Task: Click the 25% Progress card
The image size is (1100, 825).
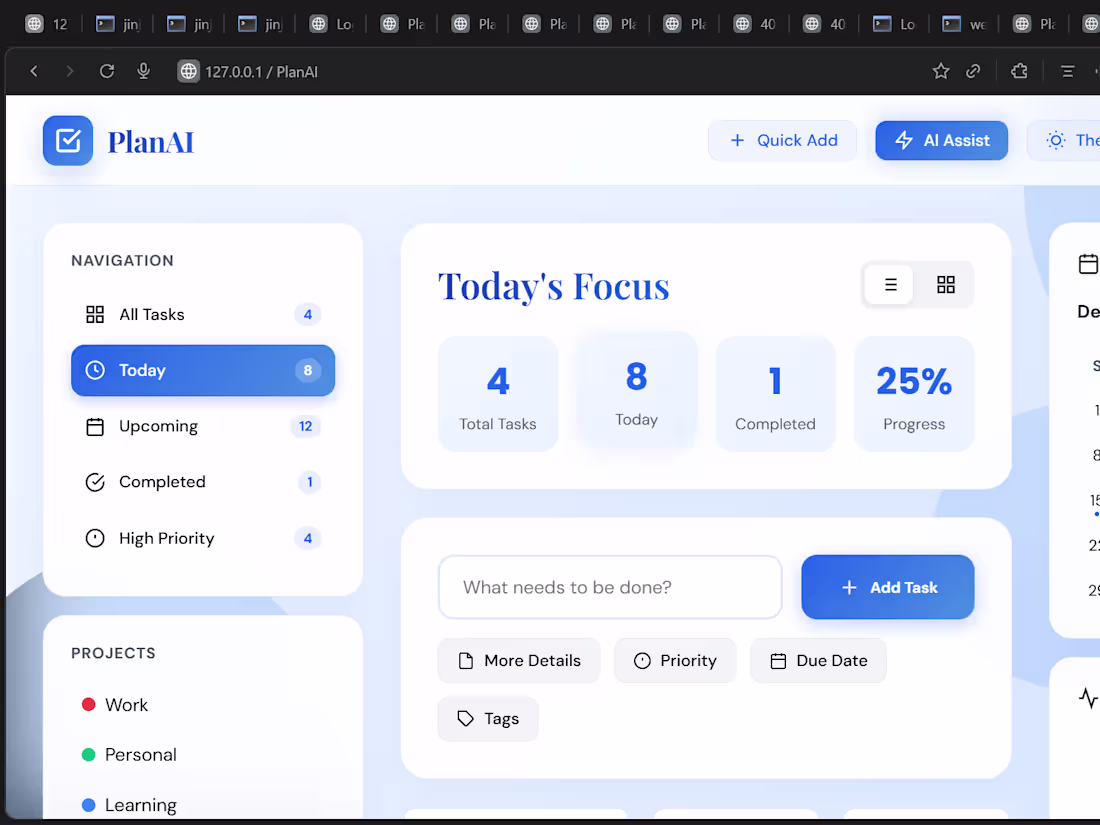Action: coord(913,394)
